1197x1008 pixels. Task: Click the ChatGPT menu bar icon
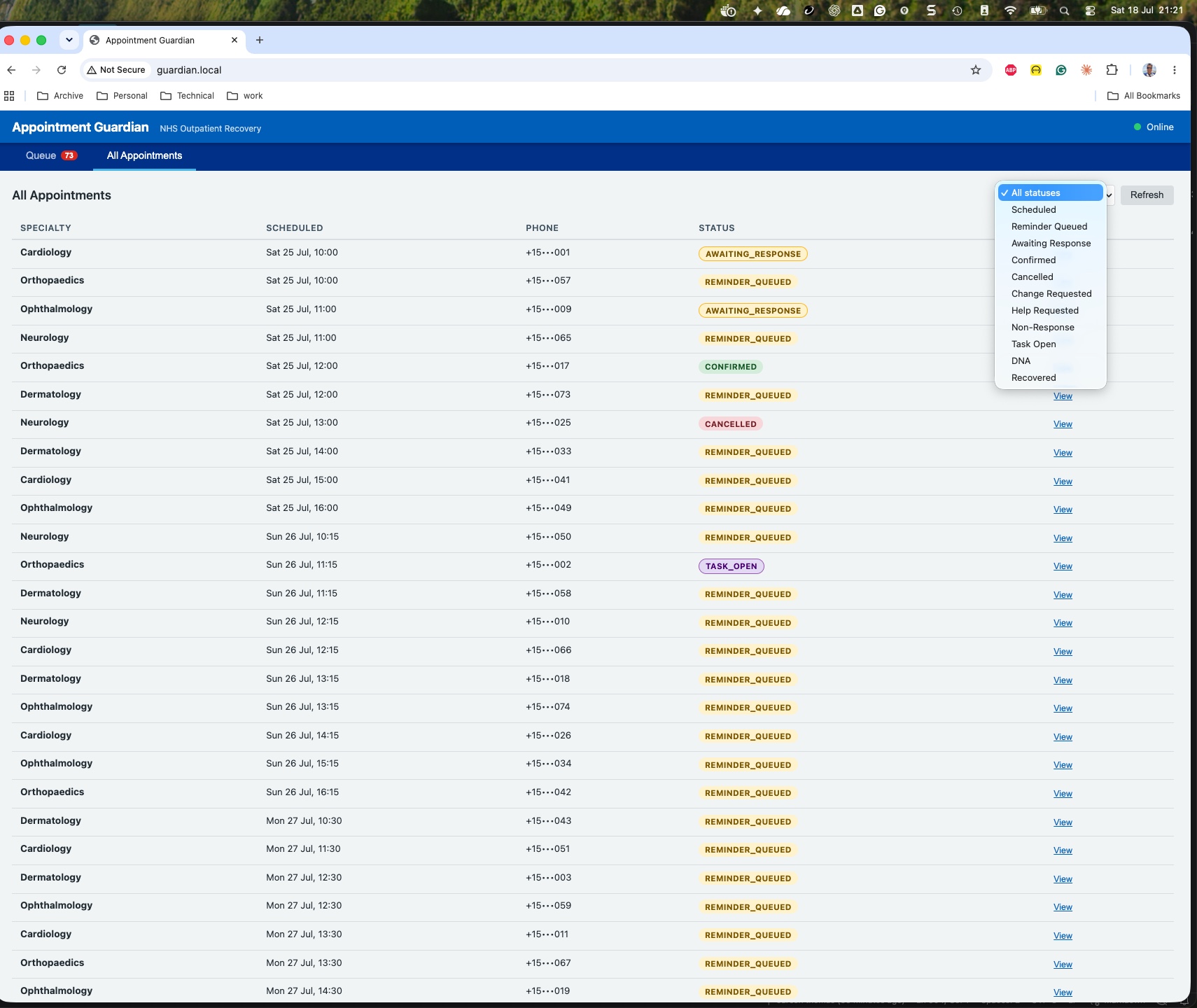coord(834,10)
